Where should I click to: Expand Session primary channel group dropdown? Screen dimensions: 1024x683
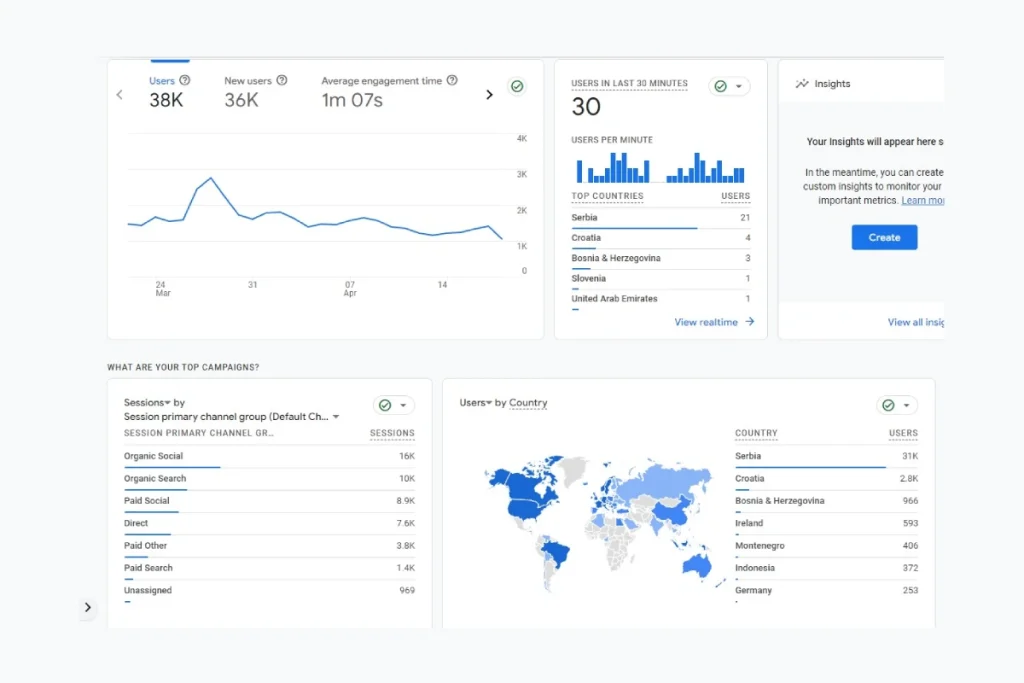tap(232, 417)
